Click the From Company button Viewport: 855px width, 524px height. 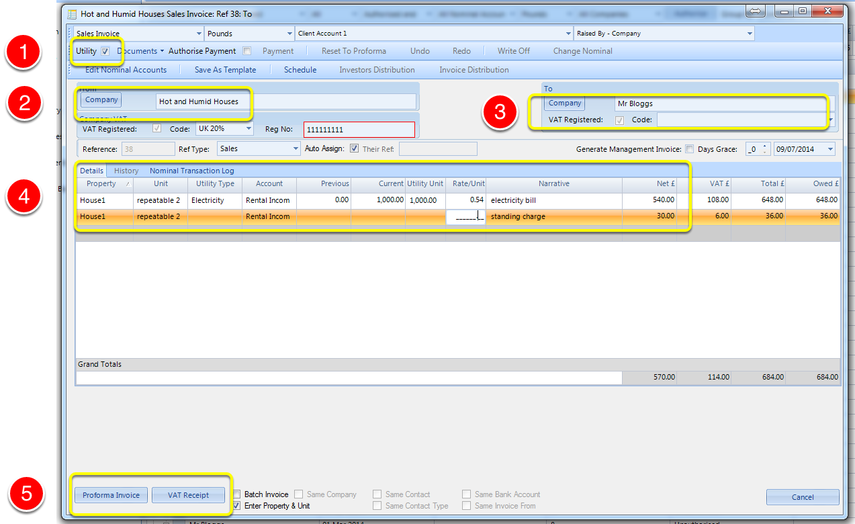coord(101,100)
